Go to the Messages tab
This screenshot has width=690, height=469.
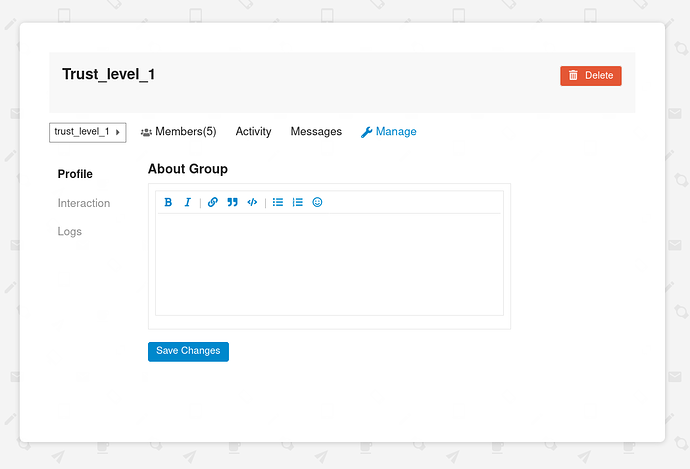(316, 132)
